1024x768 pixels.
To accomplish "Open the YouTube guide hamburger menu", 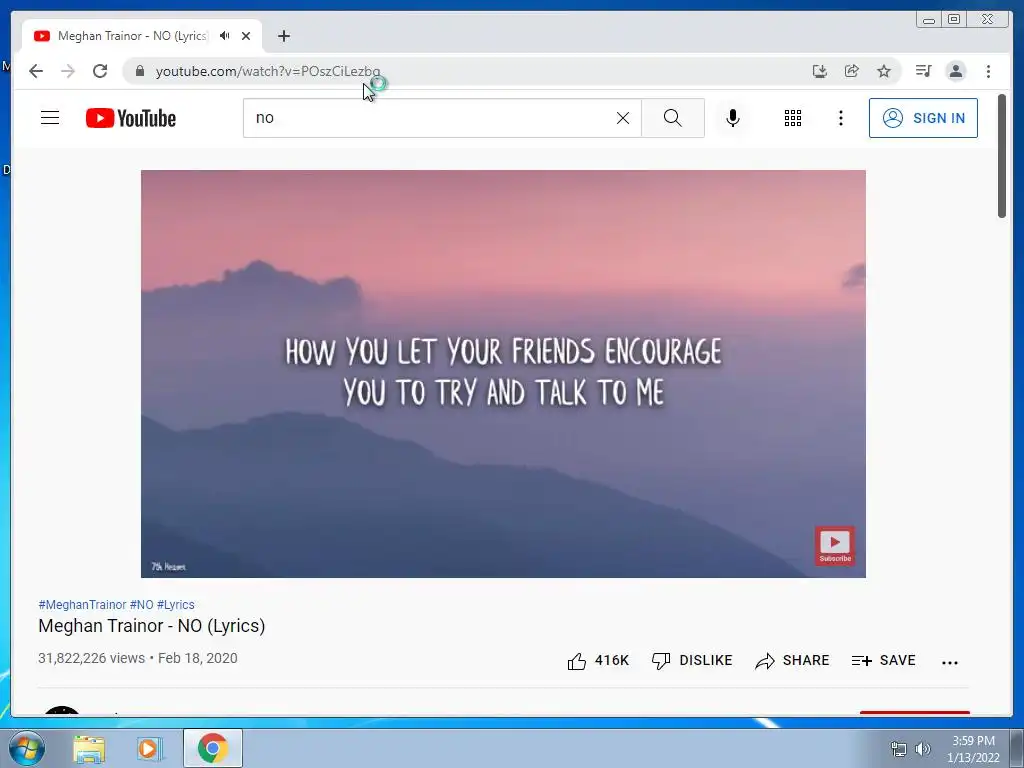I will pyautogui.click(x=50, y=118).
